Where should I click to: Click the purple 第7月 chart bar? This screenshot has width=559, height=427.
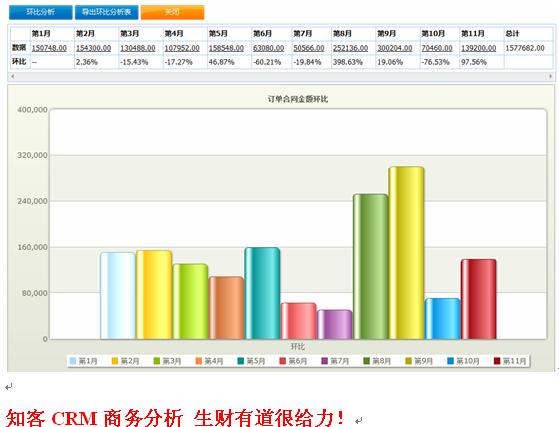[334, 324]
